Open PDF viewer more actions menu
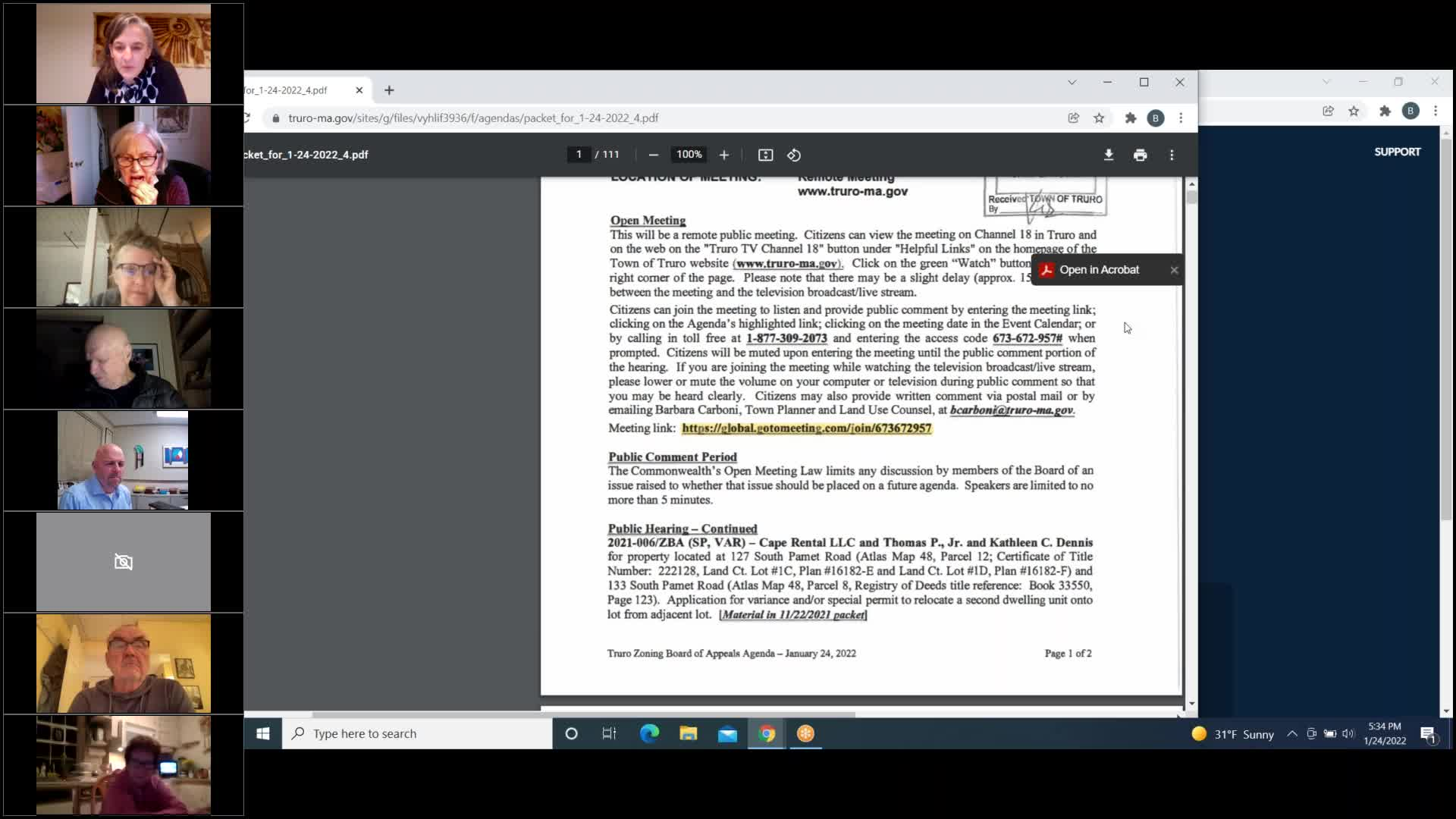1456x819 pixels. coord(1172,155)
